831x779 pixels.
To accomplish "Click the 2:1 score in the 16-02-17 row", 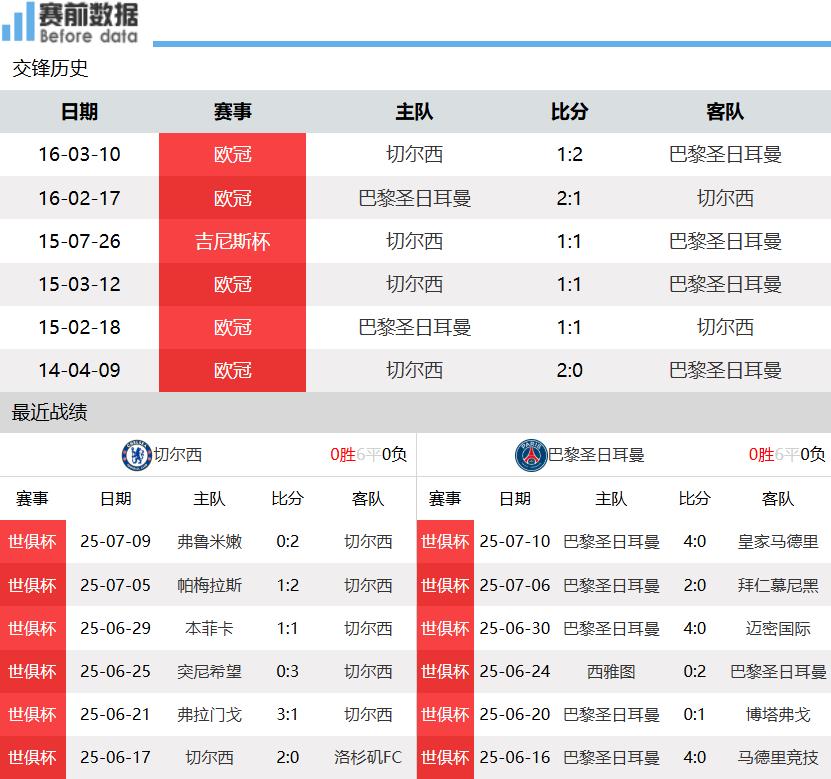I will [569, 198].
